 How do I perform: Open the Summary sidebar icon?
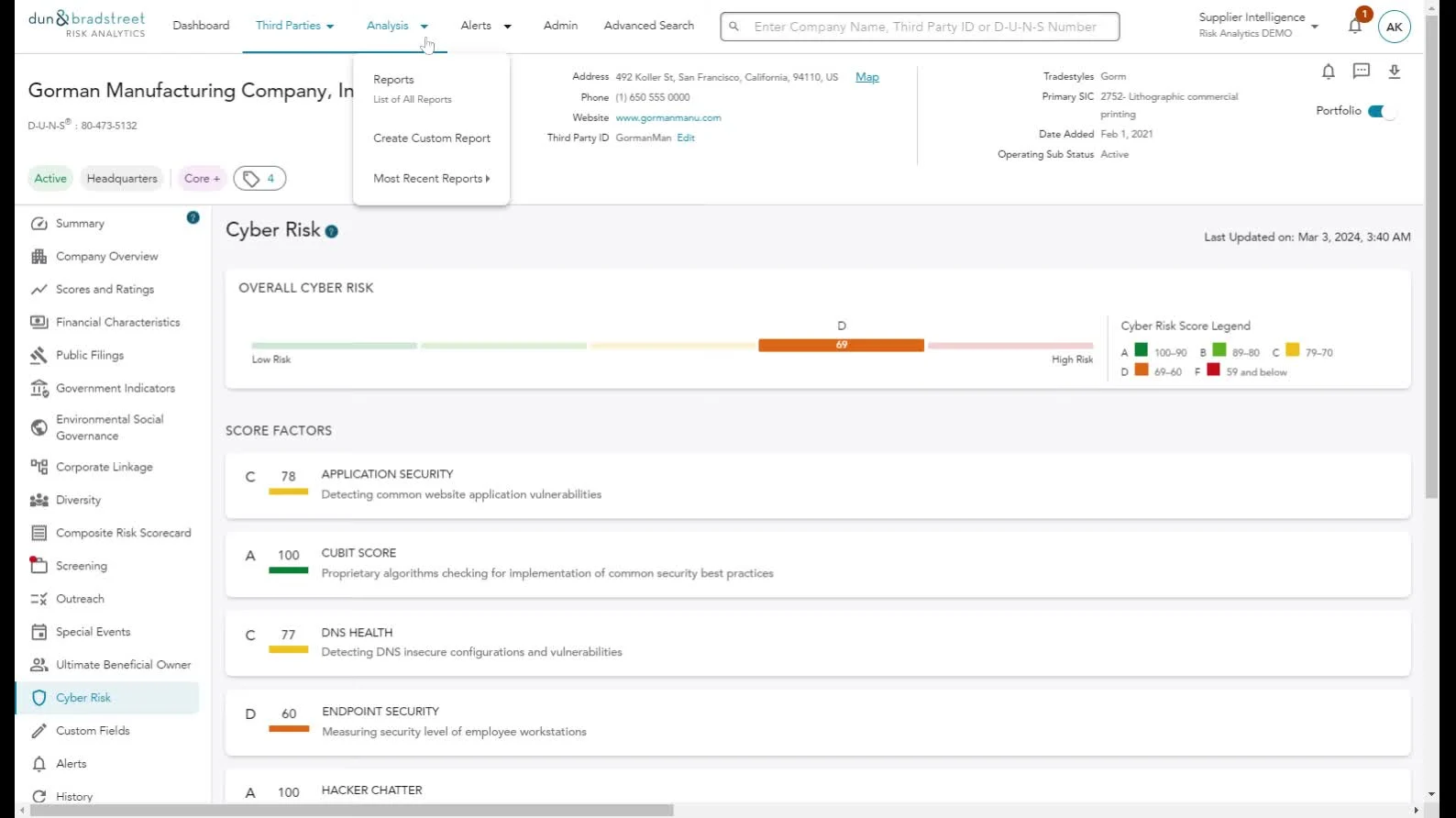point(39,224)
